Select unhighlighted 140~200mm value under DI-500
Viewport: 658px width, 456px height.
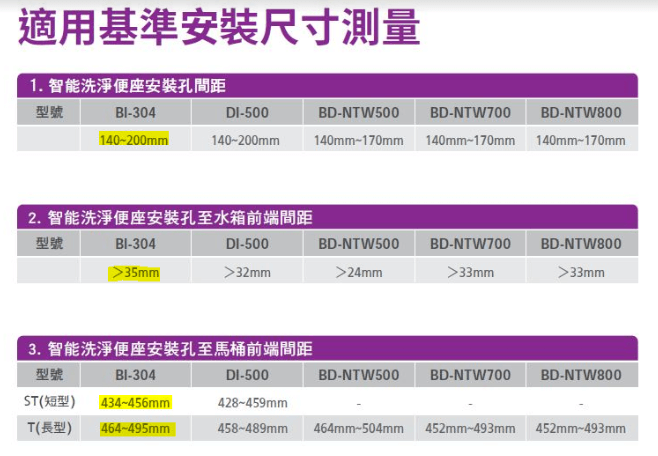point(245,140)
